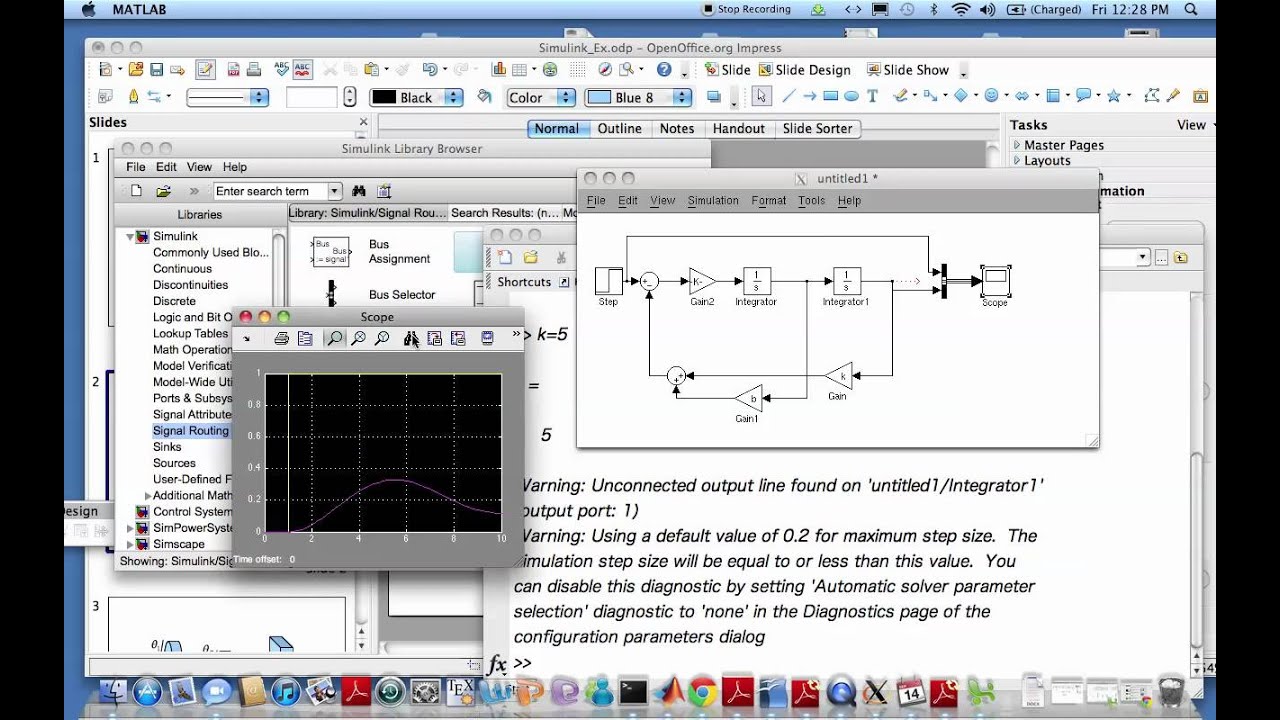Viewport: 1280px width, 720px height.
Task: Autoscale the Scope plot with binoculars icon
Action: tap(411, 339)
